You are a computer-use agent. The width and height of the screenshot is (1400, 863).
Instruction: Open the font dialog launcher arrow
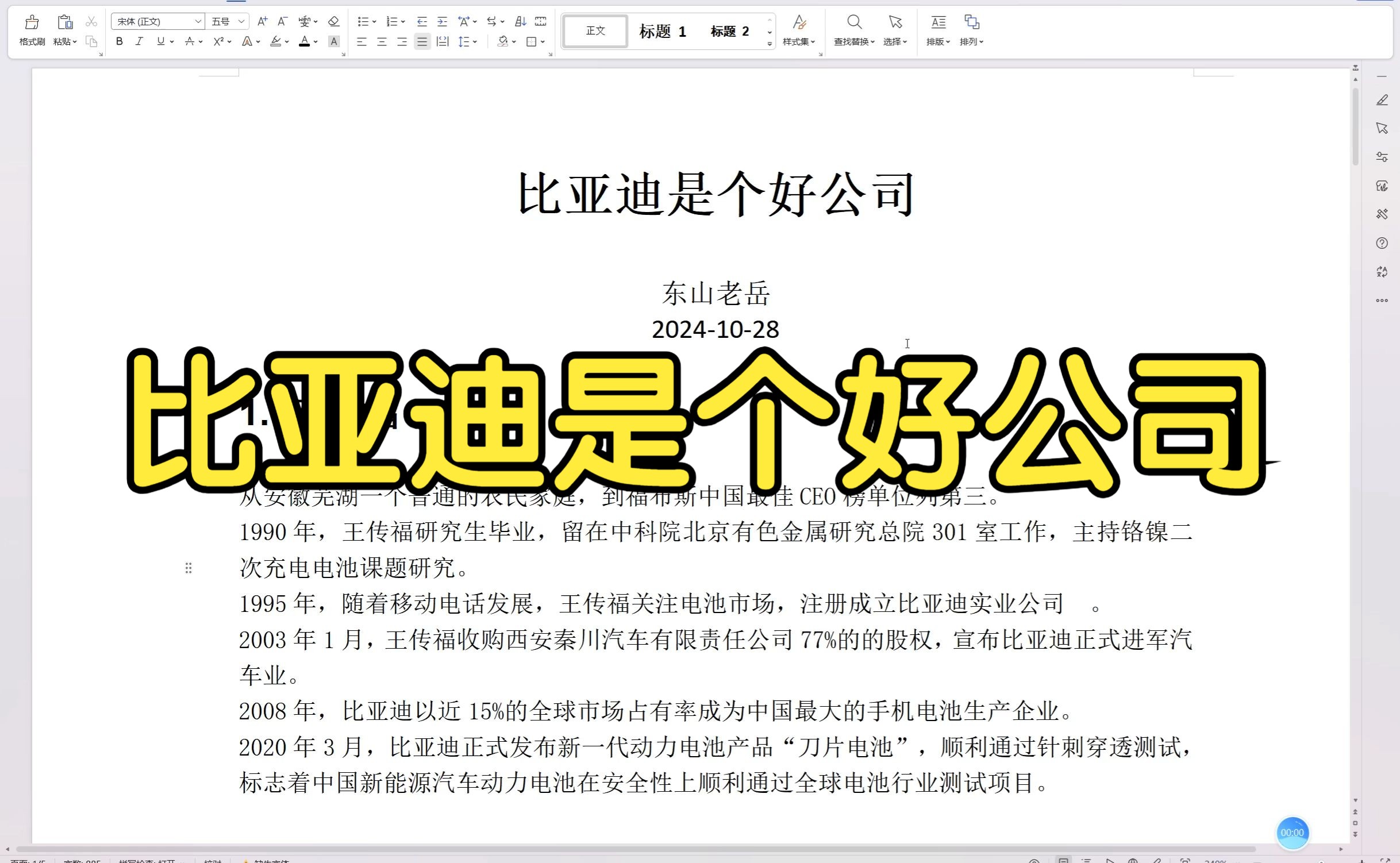click(344, 55)
